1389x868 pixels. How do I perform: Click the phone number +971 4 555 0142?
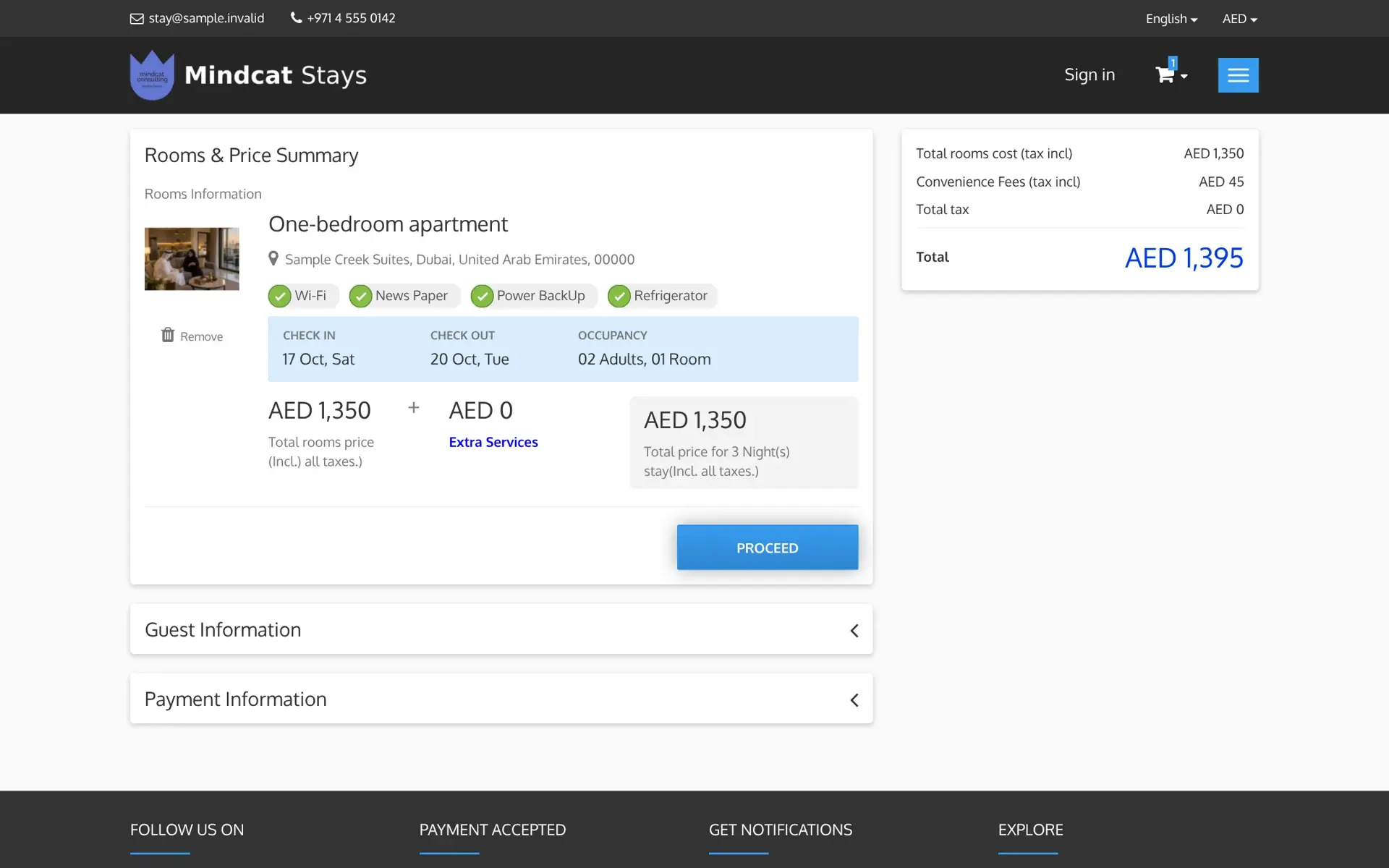351,18
